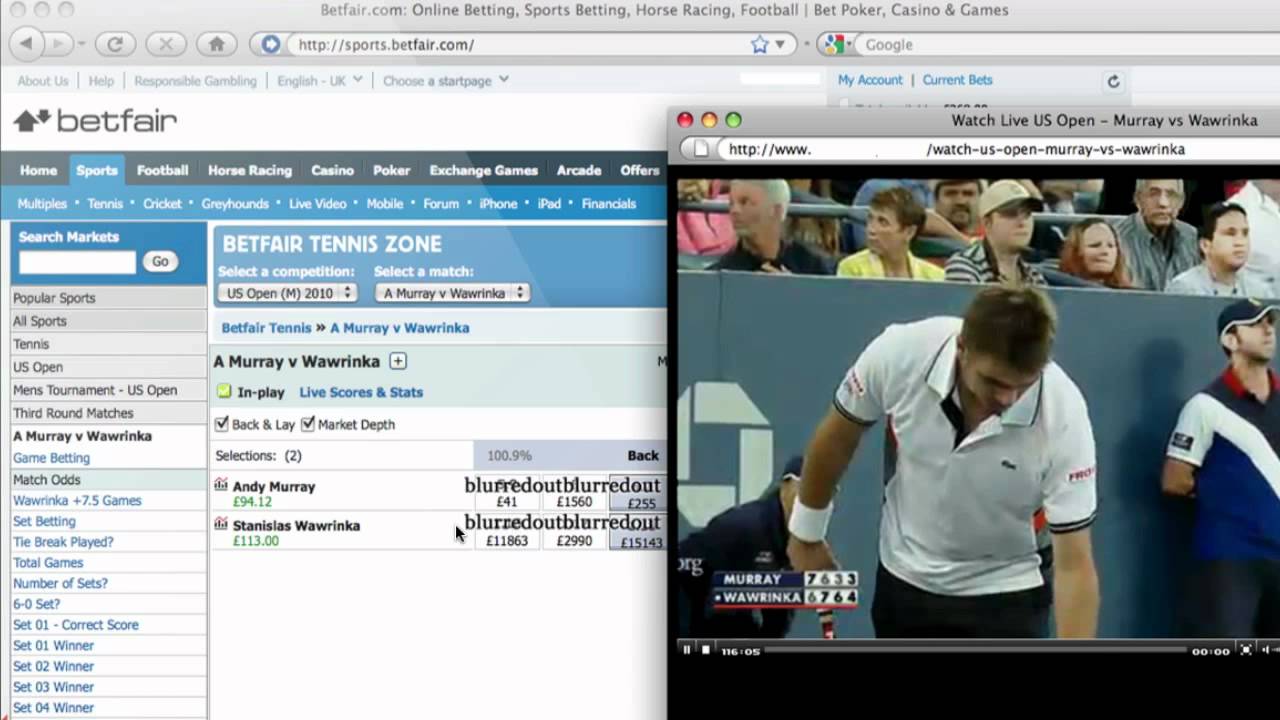Toggle fullscreen on the video player
This screenshot has width=1280, height=720.
[1246, 650]
